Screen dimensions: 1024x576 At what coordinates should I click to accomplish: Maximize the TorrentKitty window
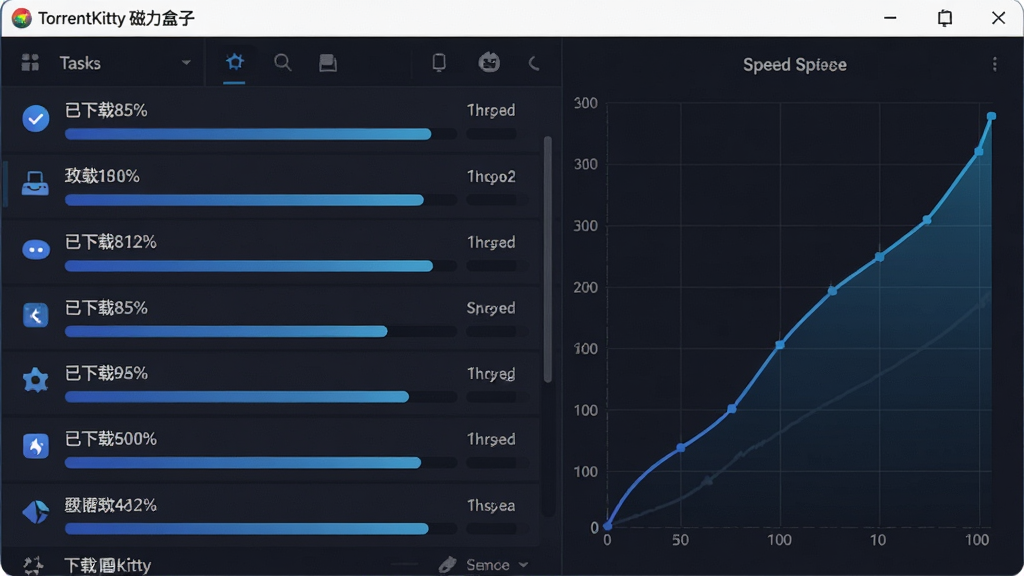click(x=944, y=18)
